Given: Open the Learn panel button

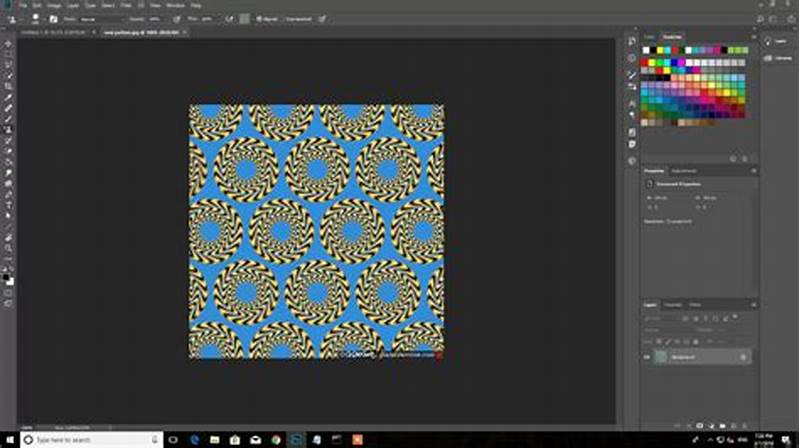Looking at the screenshot, I should tap(778, 41).
